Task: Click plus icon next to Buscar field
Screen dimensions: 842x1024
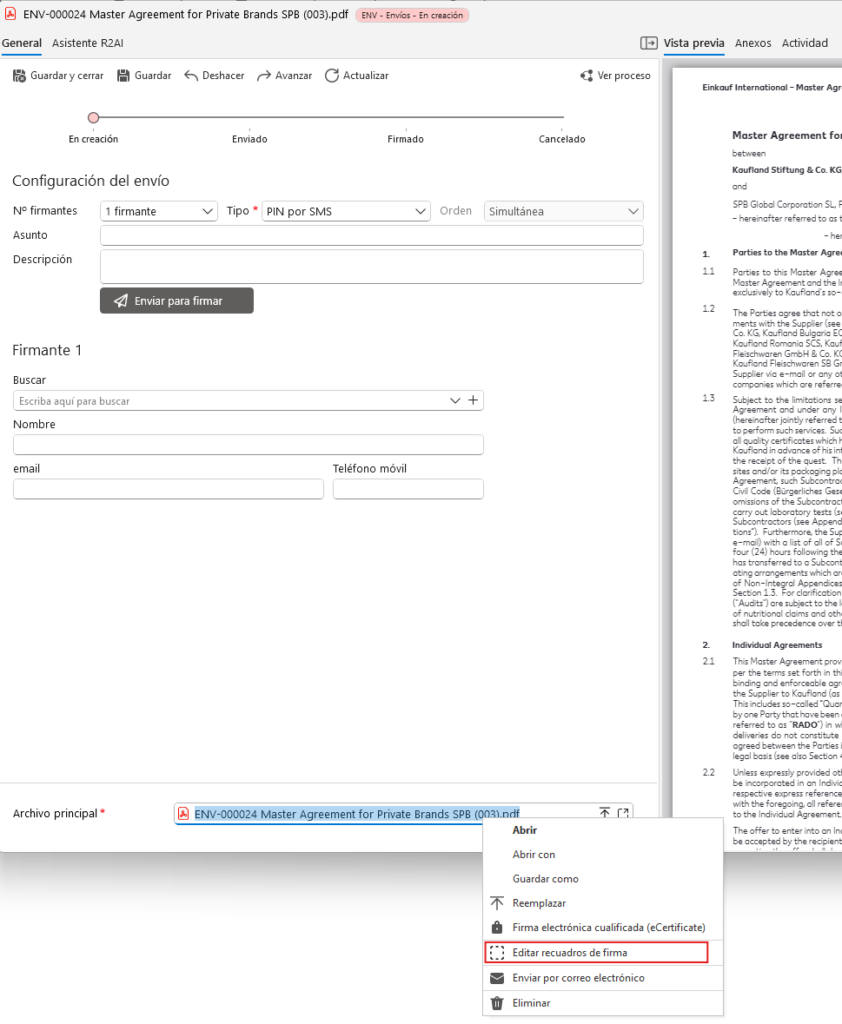Action: pos(474,401)
